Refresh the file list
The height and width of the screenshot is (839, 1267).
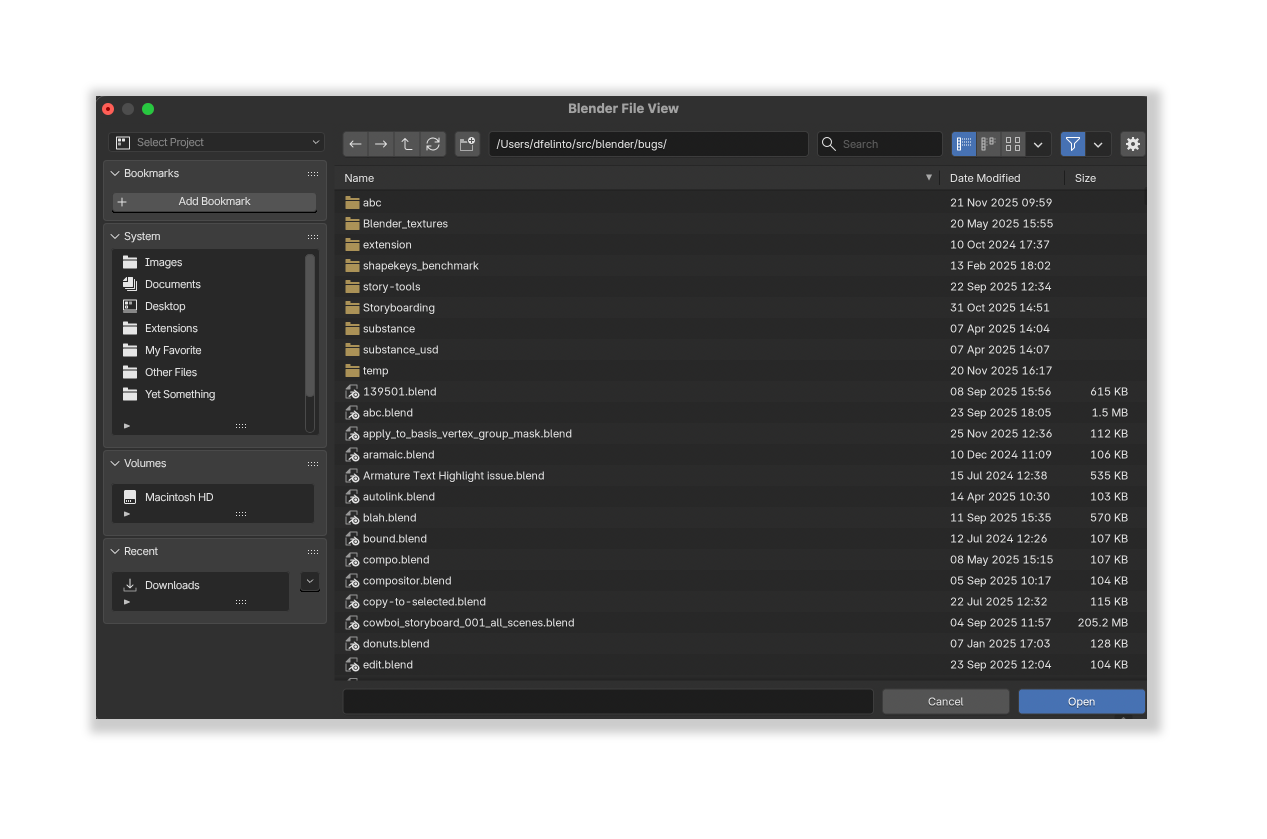click(433, 144)
